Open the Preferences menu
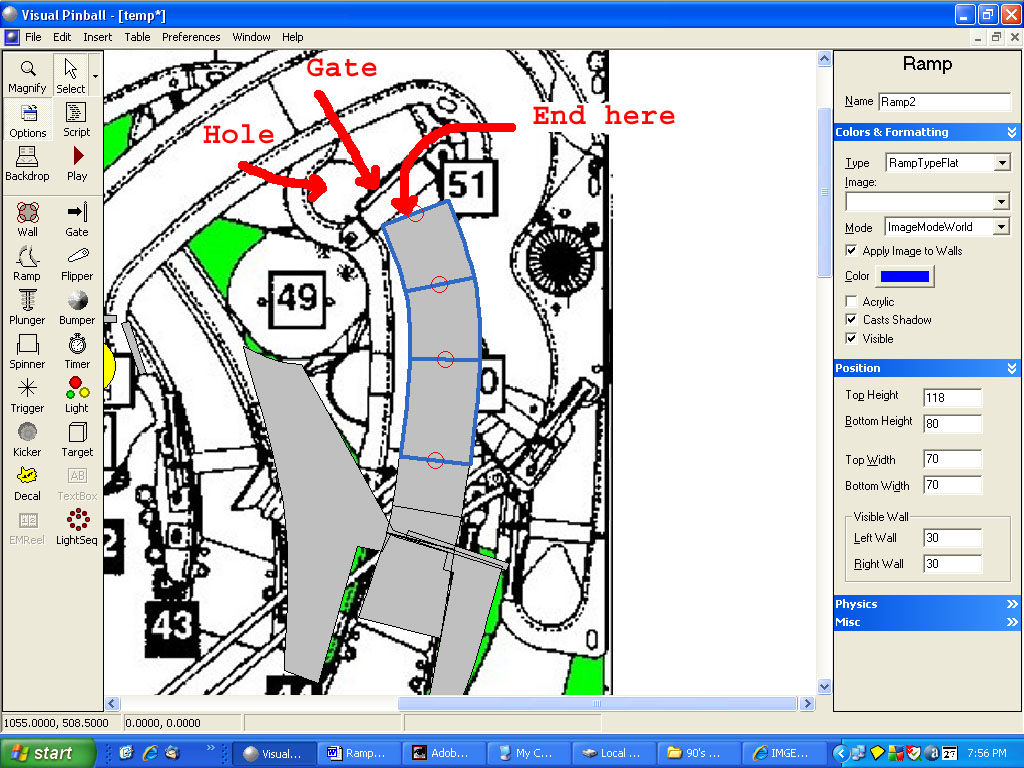 point(191,37)
